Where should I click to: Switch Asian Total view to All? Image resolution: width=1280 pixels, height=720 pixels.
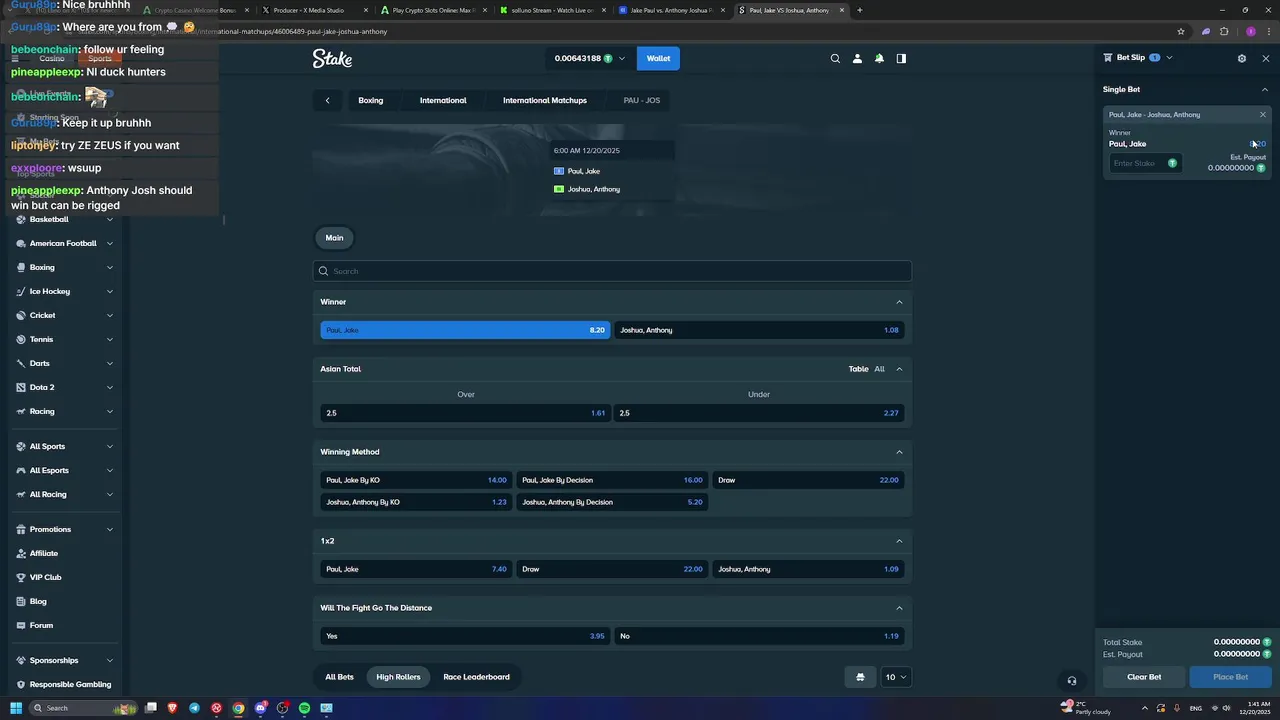(879, 369)
